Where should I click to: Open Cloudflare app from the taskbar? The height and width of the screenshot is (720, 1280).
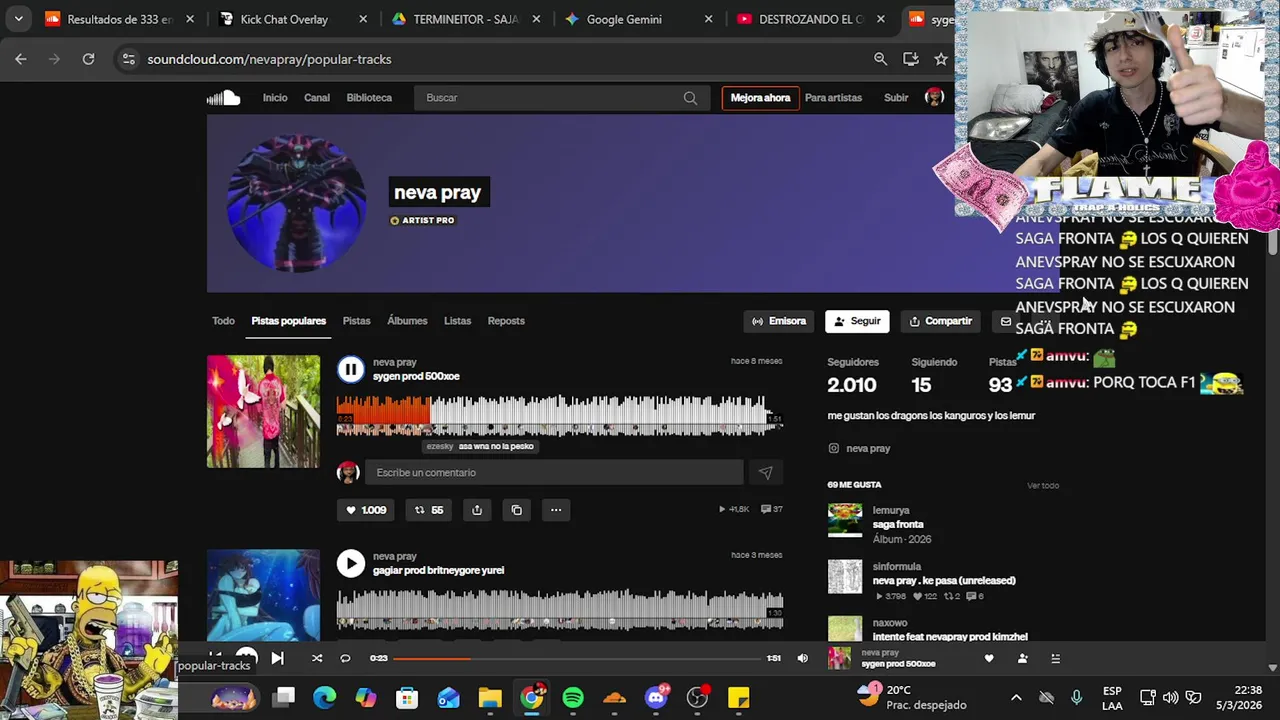614,697
